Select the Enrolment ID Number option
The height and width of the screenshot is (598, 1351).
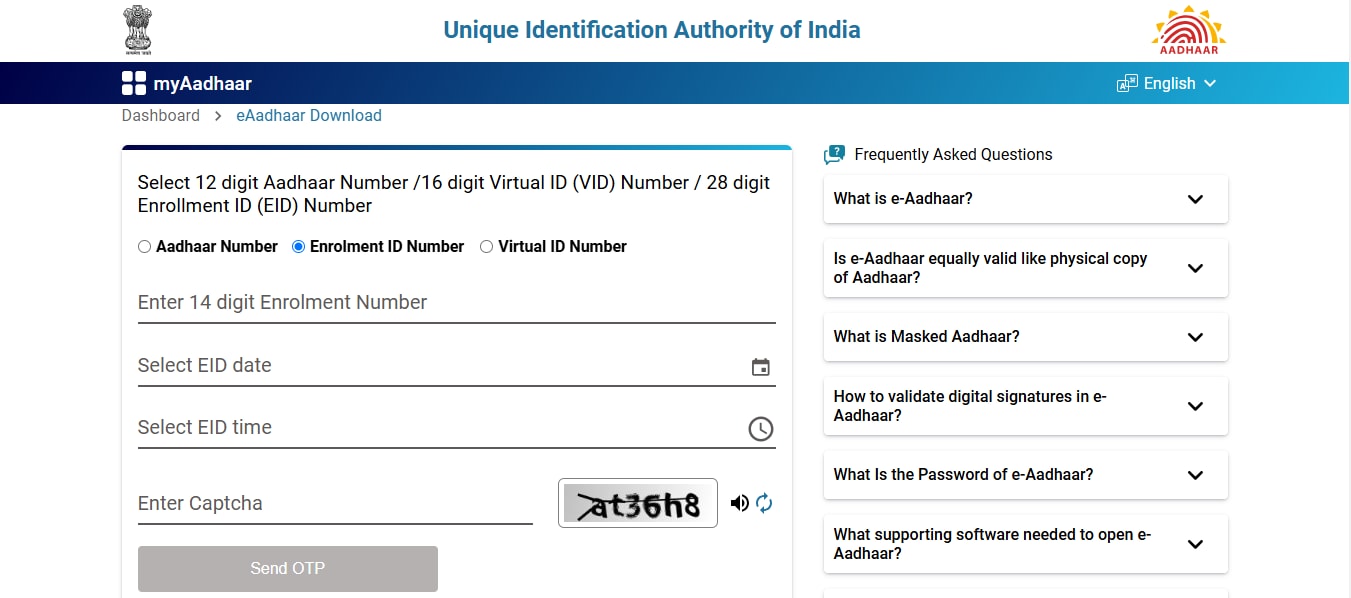(x=298, y=247)
